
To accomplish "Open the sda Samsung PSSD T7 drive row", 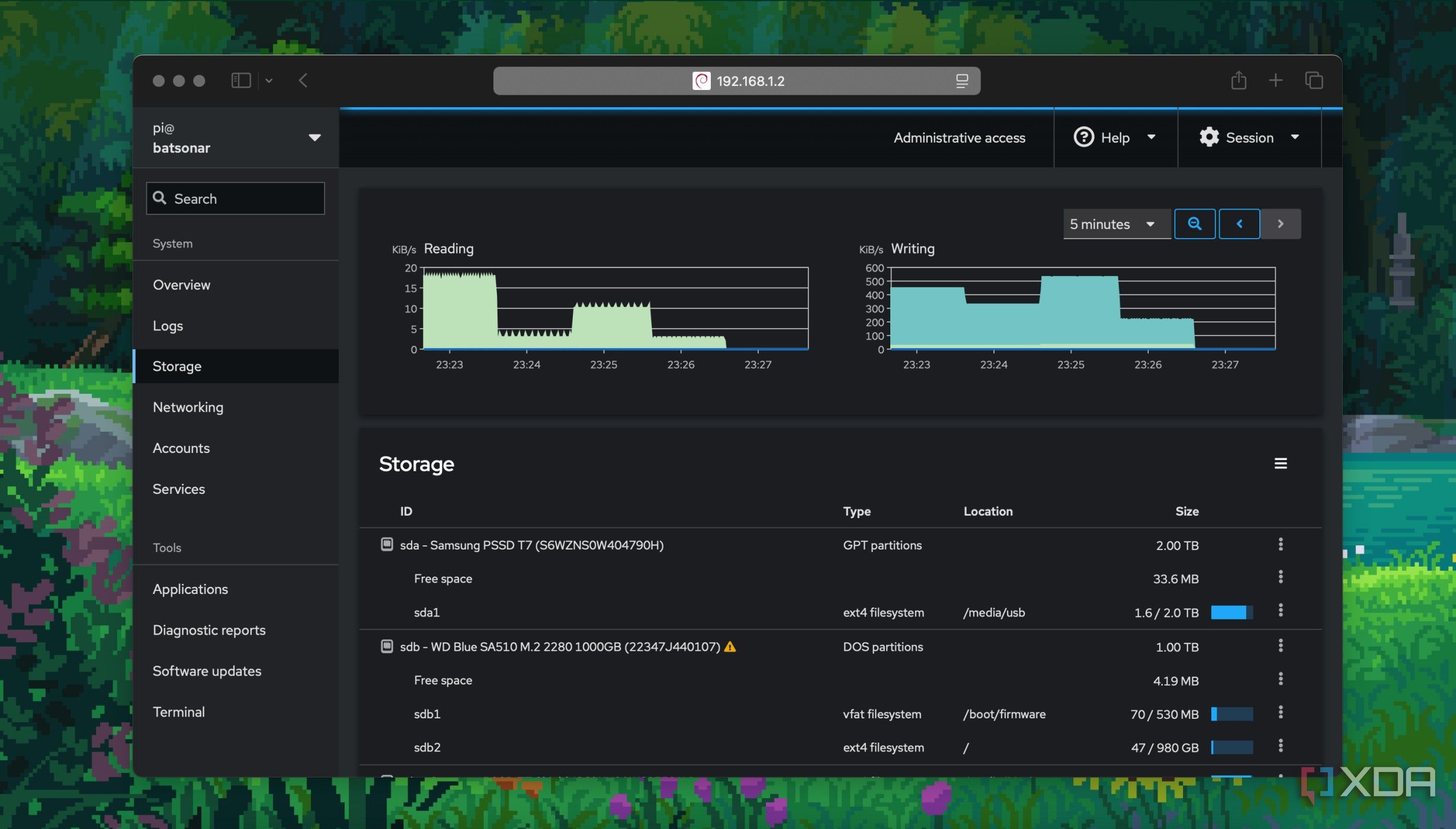I will pos(840,545).
